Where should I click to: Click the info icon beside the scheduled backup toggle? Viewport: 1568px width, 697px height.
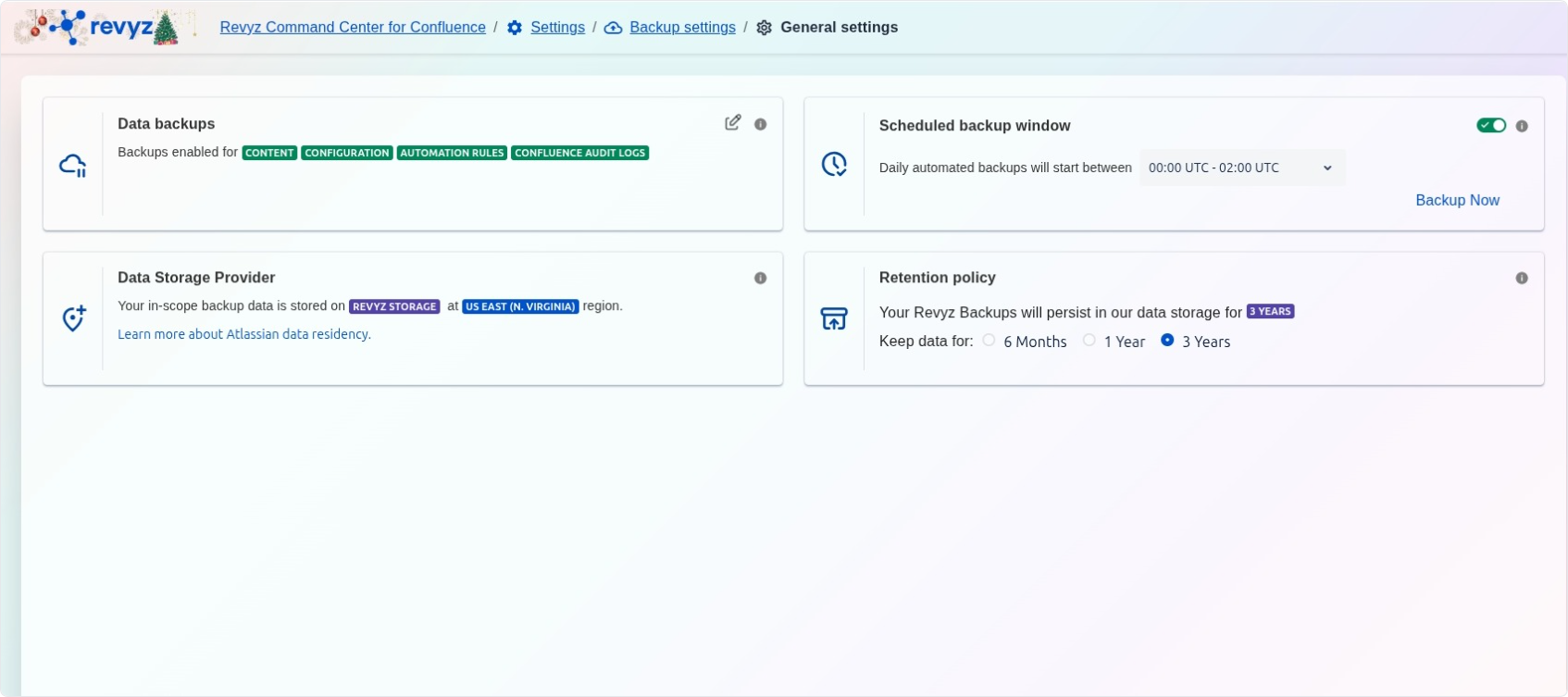coord(1521,126)
